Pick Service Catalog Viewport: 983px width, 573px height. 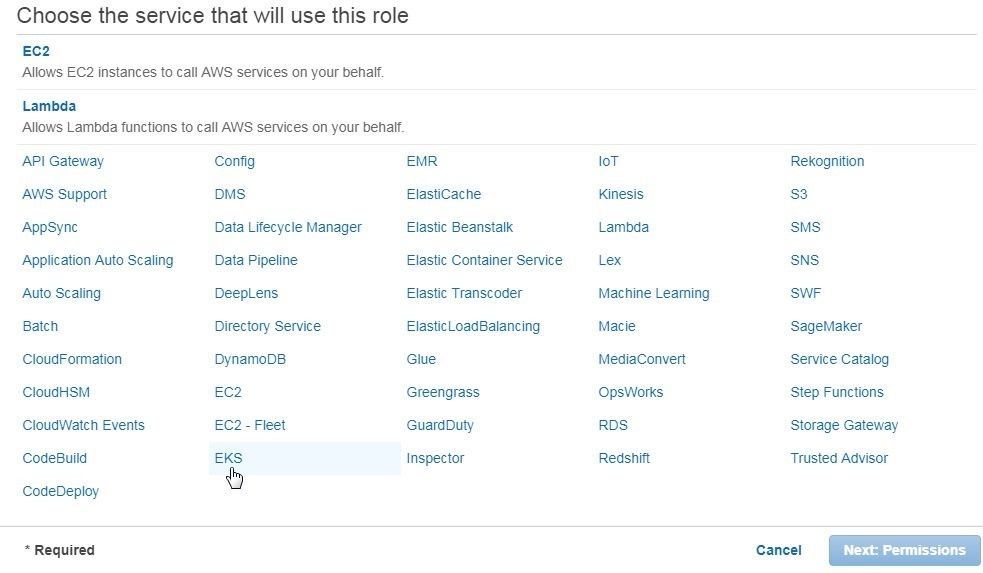coord(839,359)
